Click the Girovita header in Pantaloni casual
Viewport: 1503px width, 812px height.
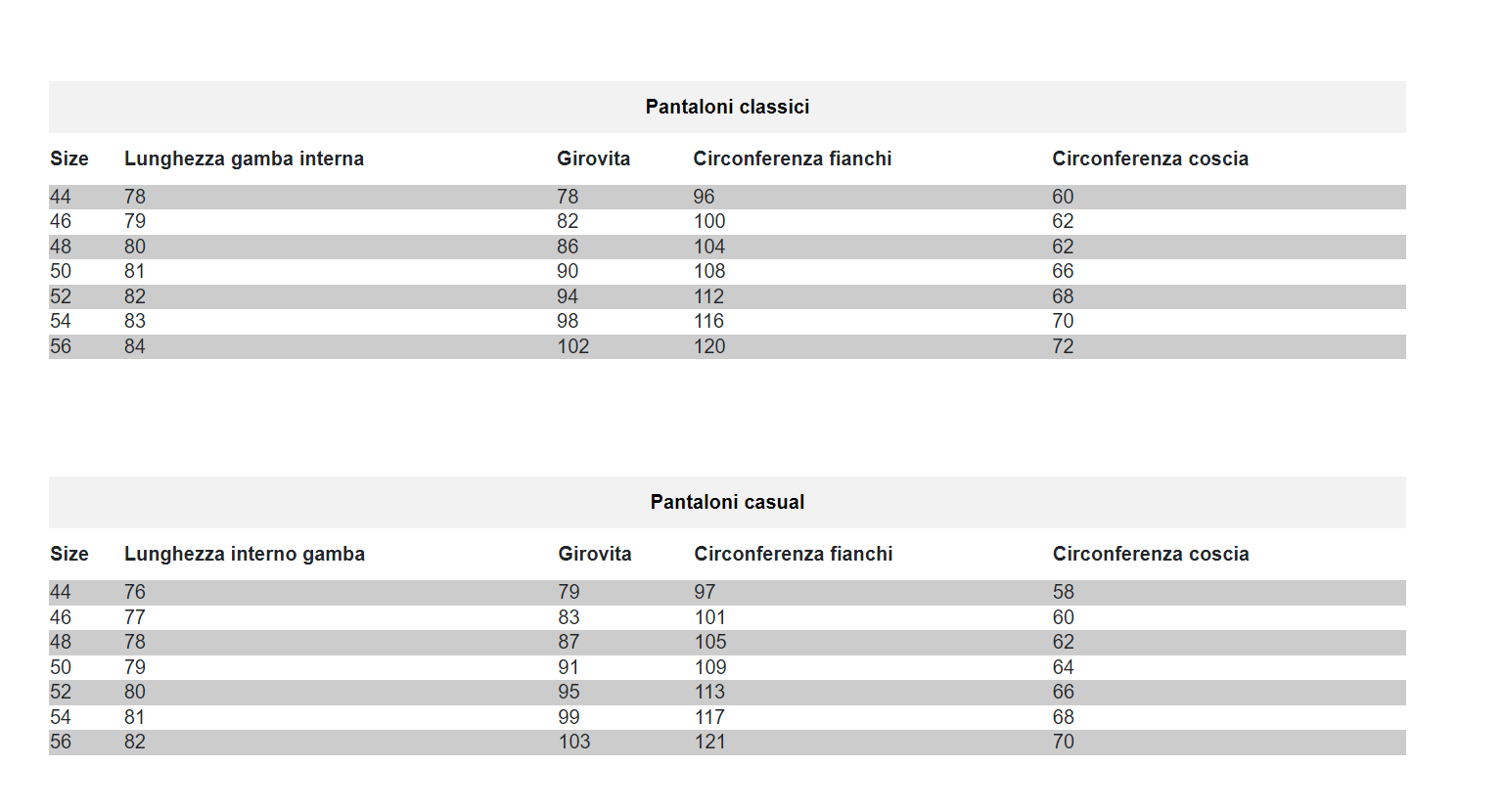click(x=594, y=554)
